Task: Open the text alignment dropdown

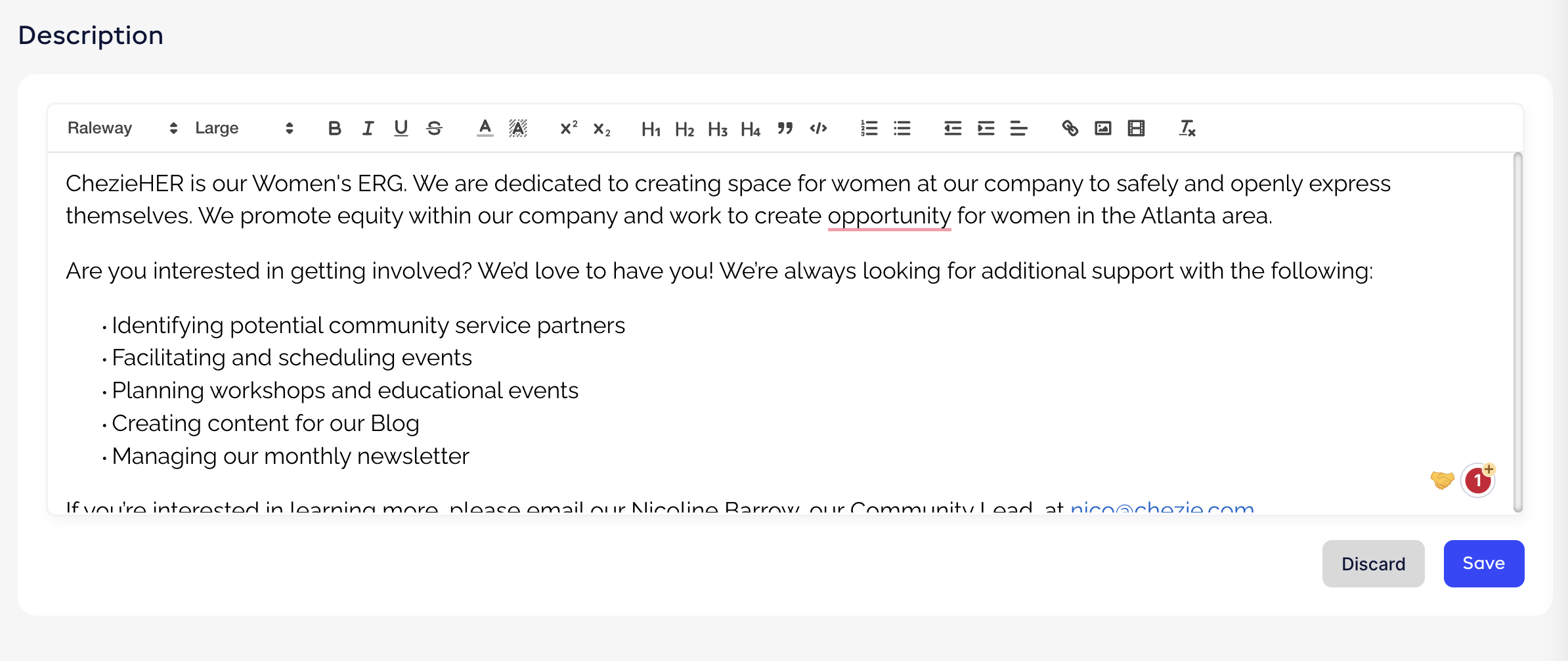Action: tap(1018, 128)
